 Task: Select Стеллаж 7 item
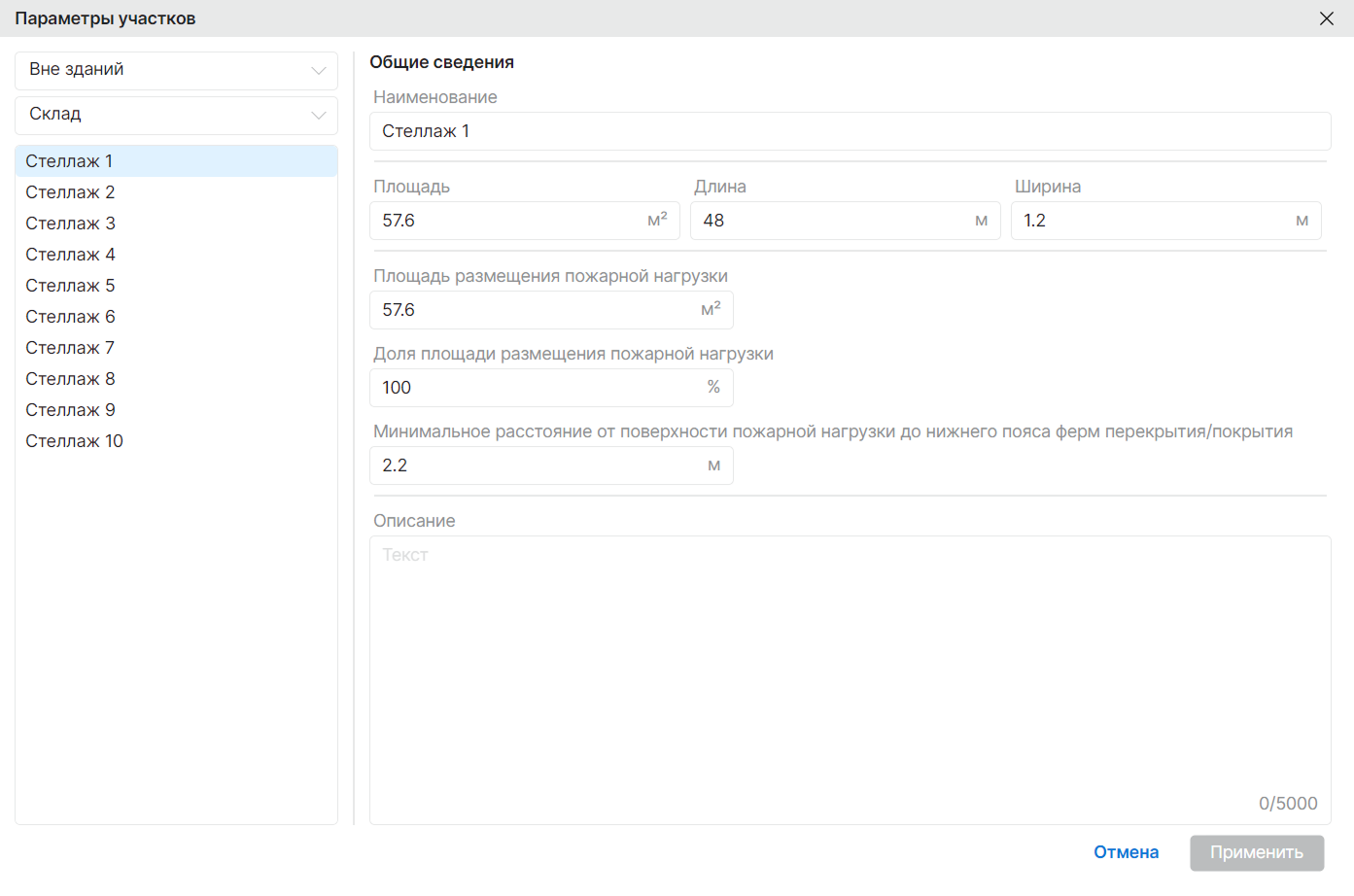coord(176,348)
